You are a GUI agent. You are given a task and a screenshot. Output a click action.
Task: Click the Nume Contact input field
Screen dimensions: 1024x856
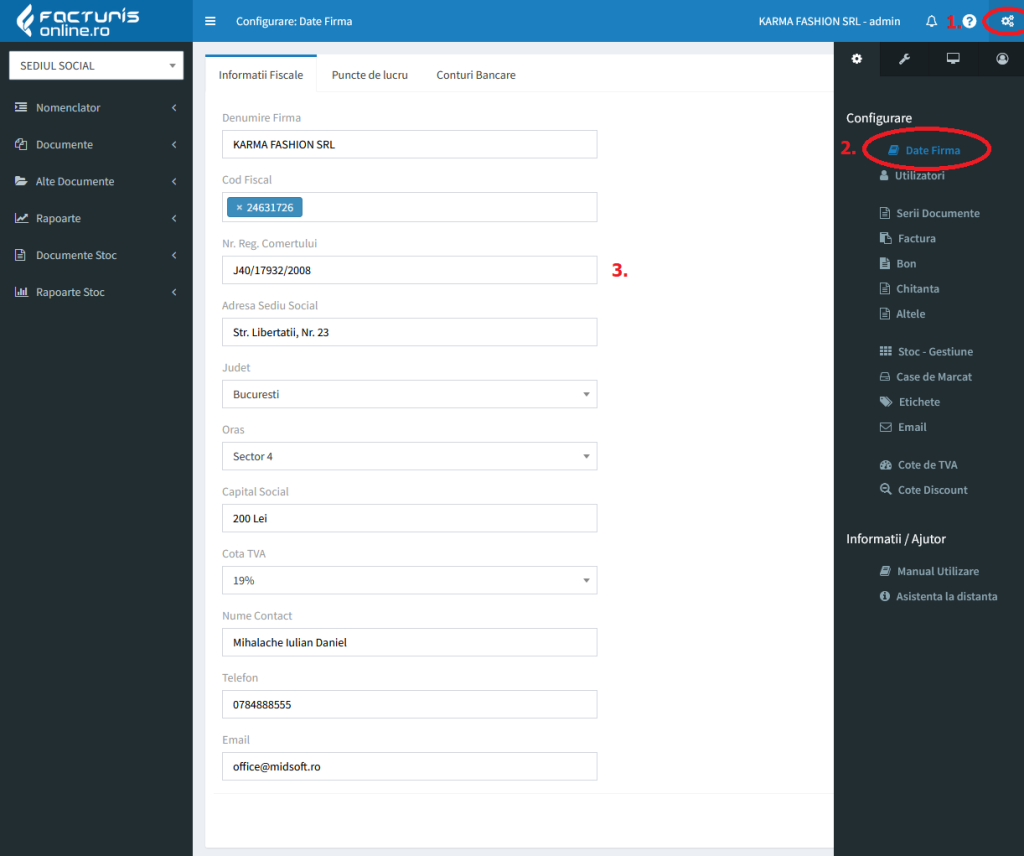click(x=409, y=642)
